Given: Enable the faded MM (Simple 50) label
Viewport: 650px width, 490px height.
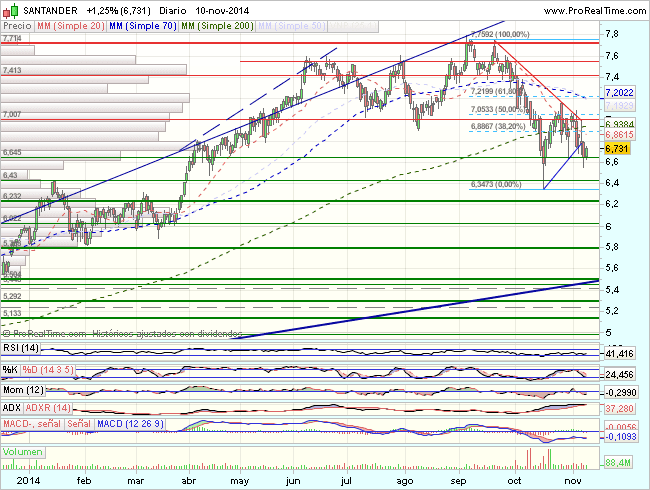Looking at the screenshot, I should click(x=291, y=26).
